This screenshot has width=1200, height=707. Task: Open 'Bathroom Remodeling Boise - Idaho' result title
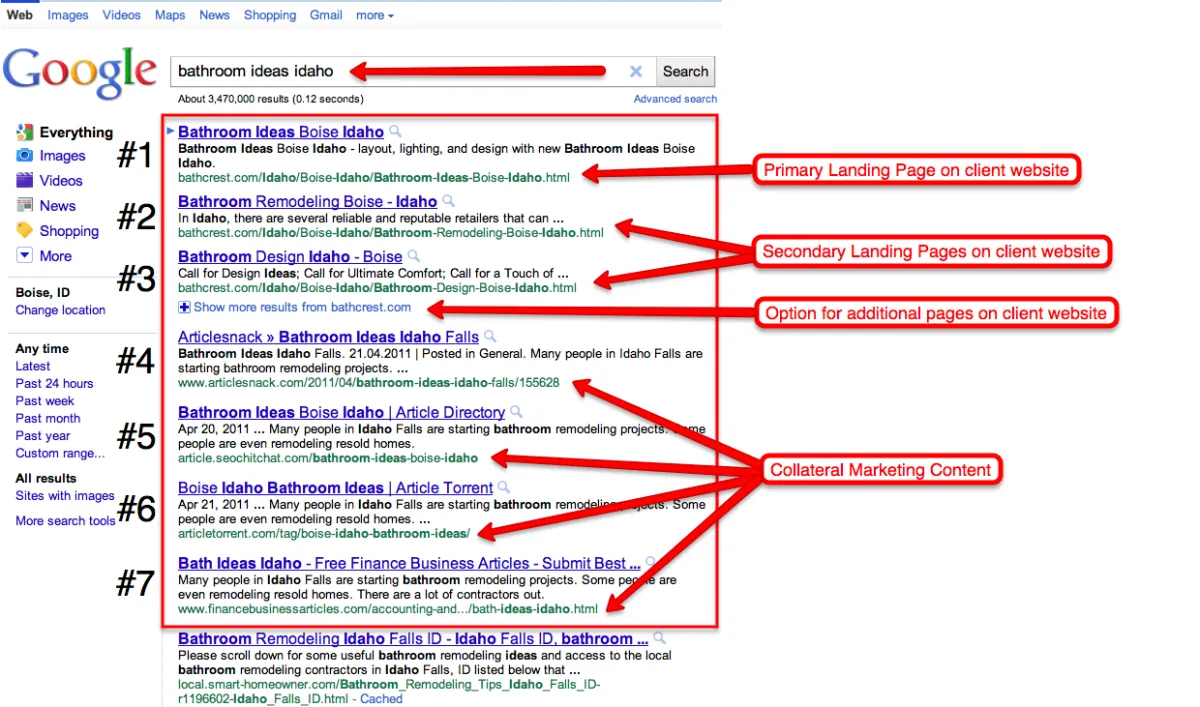click(307, 202)
